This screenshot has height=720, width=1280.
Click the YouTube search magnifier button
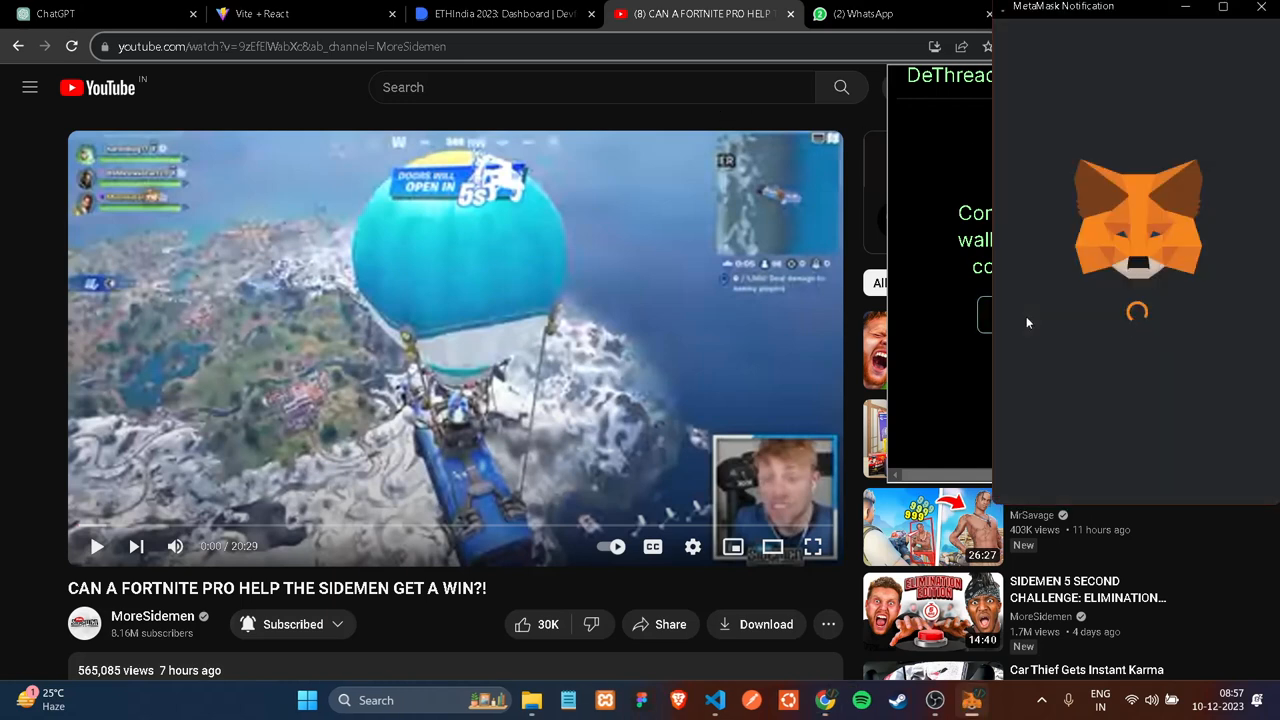pyautogui.click(x=841, y=87)
